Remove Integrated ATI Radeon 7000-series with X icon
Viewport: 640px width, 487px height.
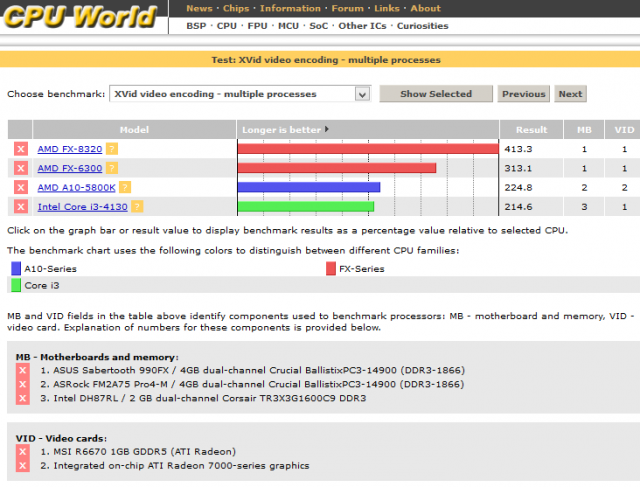22,465
